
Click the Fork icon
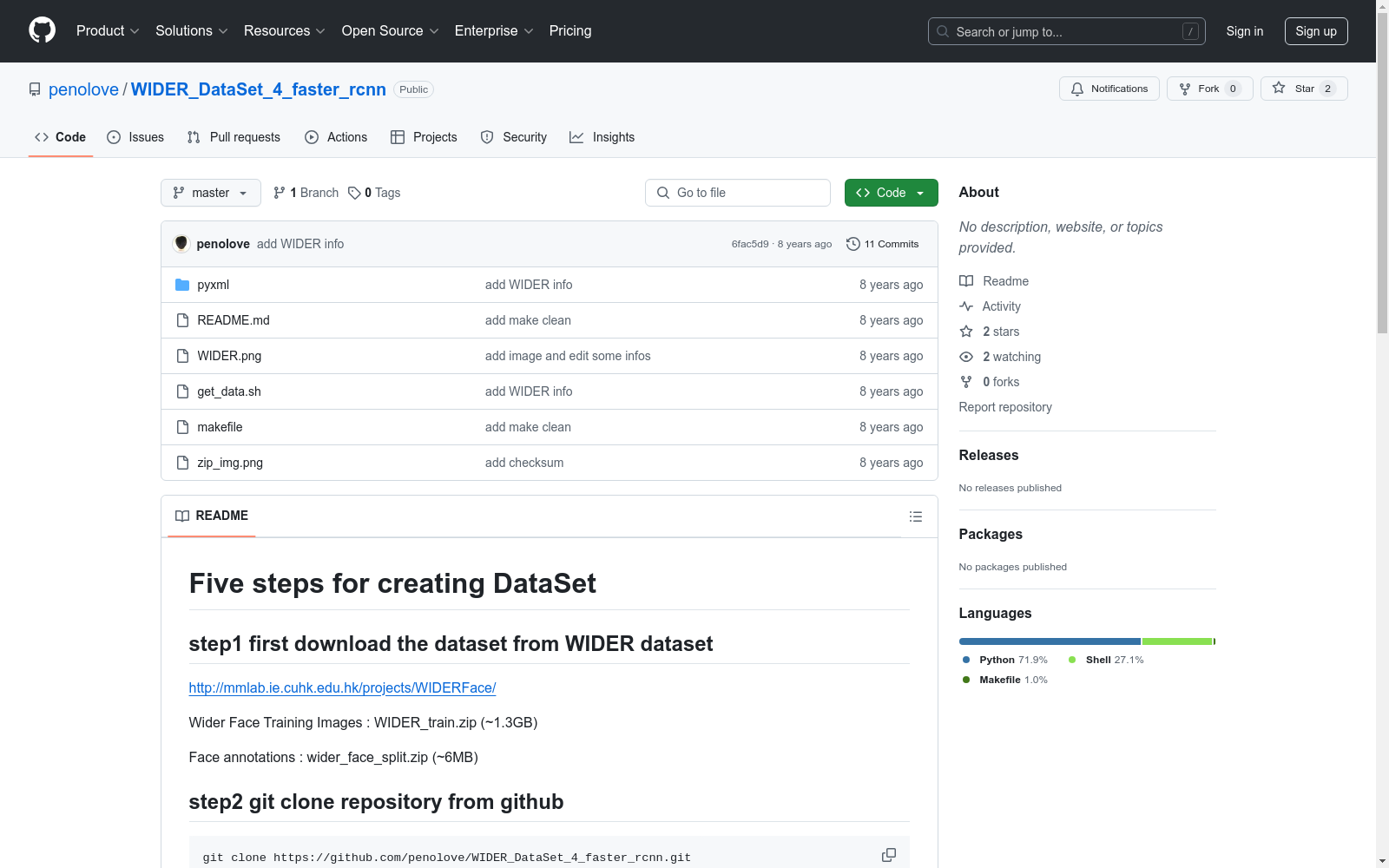1185,89
